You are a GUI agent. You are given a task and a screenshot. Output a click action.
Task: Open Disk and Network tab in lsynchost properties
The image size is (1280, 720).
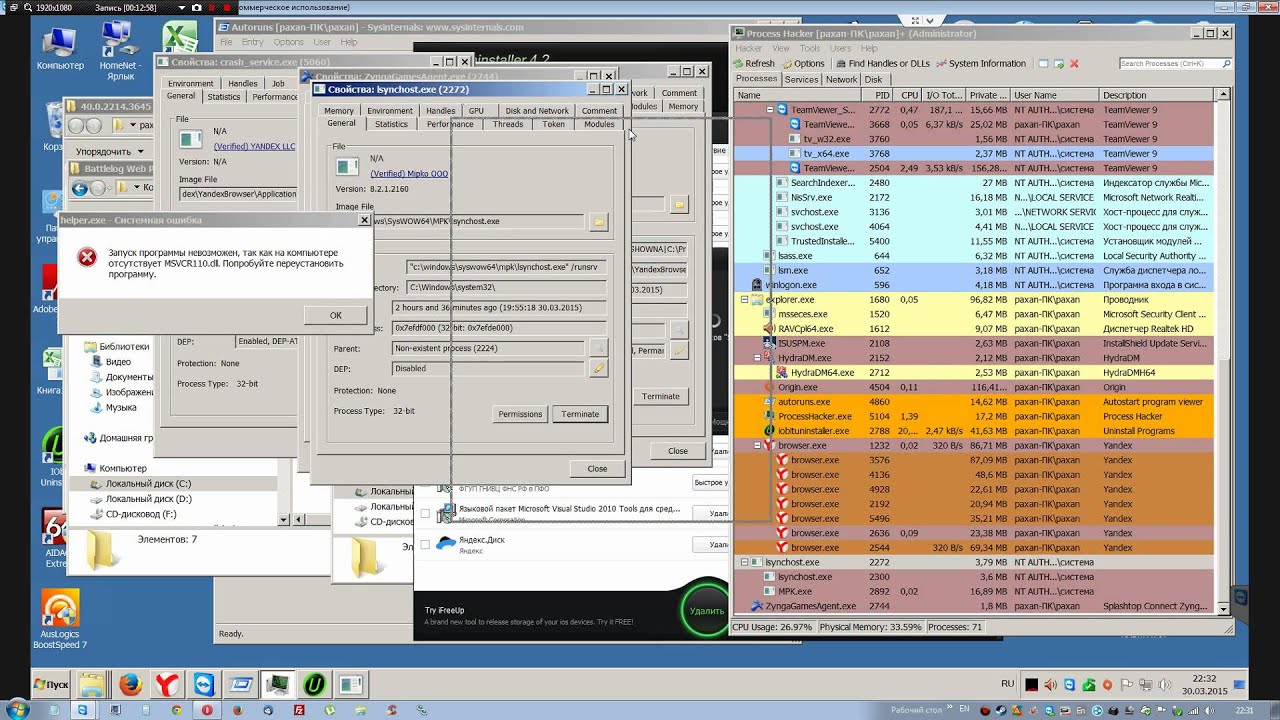coord(537,111)
